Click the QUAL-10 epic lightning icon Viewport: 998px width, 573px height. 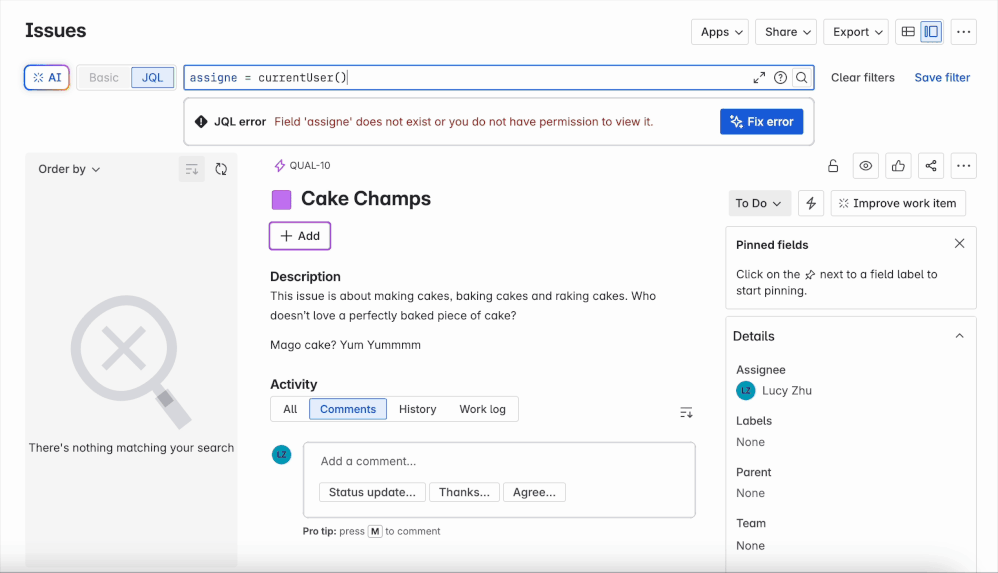tap(279, 166)
